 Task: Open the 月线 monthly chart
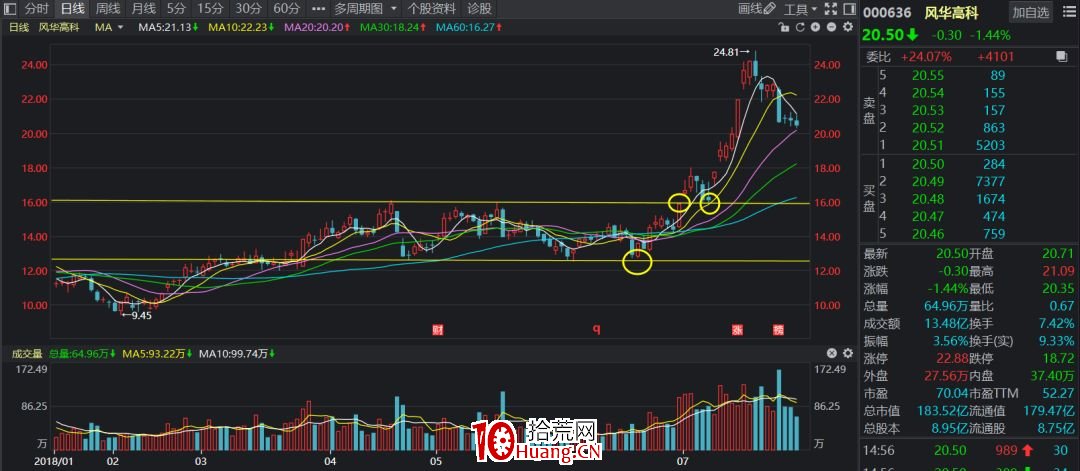[143, 9]
